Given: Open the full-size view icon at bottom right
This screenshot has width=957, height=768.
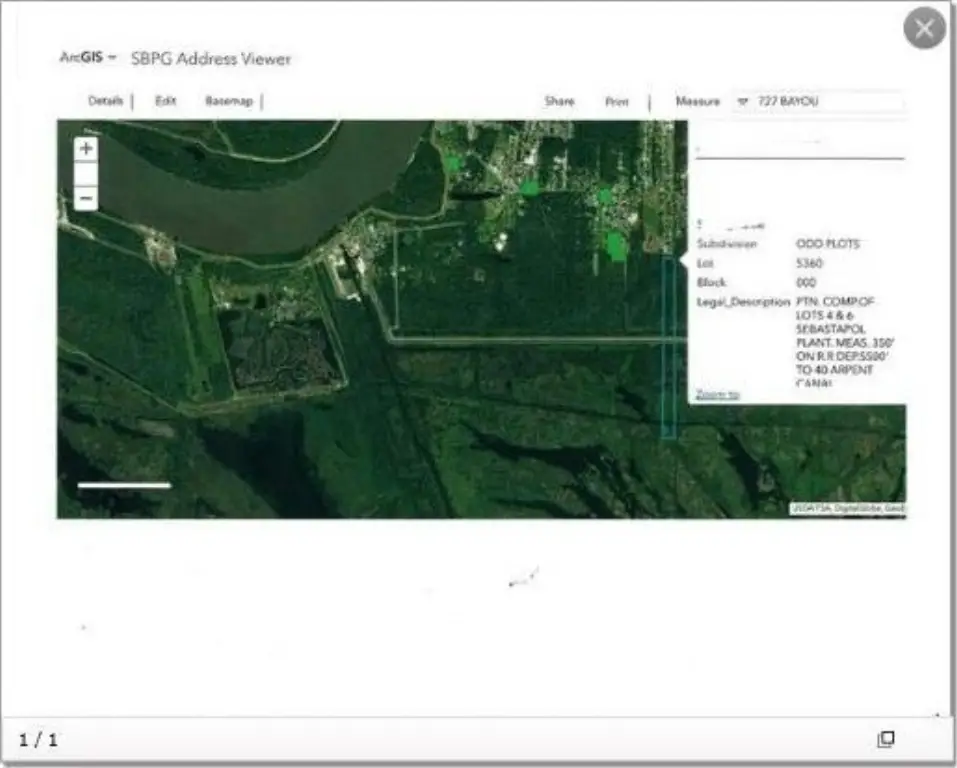Looking at the screenshot, I should (x=885, y=739).
